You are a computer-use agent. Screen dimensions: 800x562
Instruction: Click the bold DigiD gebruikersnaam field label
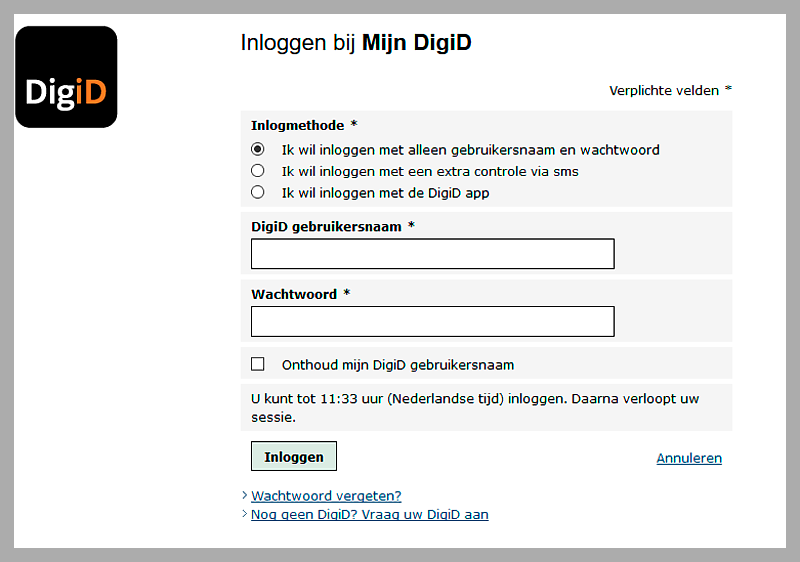(326, 227)
